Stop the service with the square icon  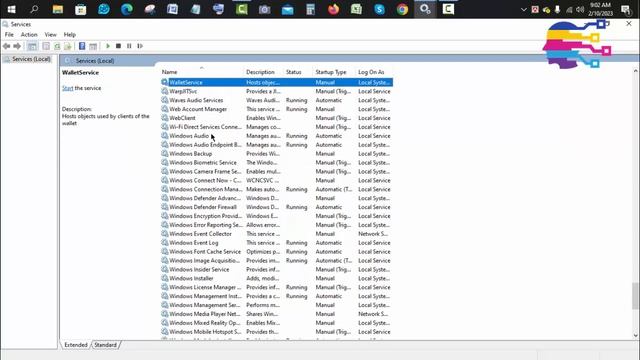coord(118,46)
